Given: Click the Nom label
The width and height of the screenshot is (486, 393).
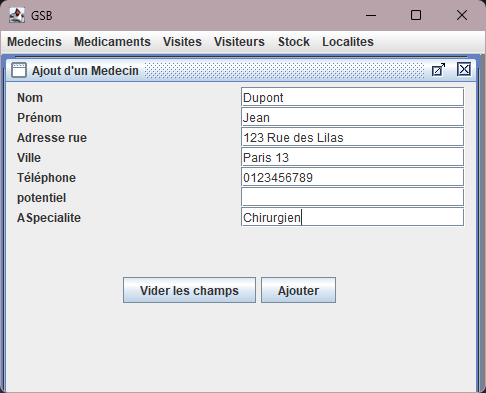Looking at the screenshot, I should (x=30, y=98).
